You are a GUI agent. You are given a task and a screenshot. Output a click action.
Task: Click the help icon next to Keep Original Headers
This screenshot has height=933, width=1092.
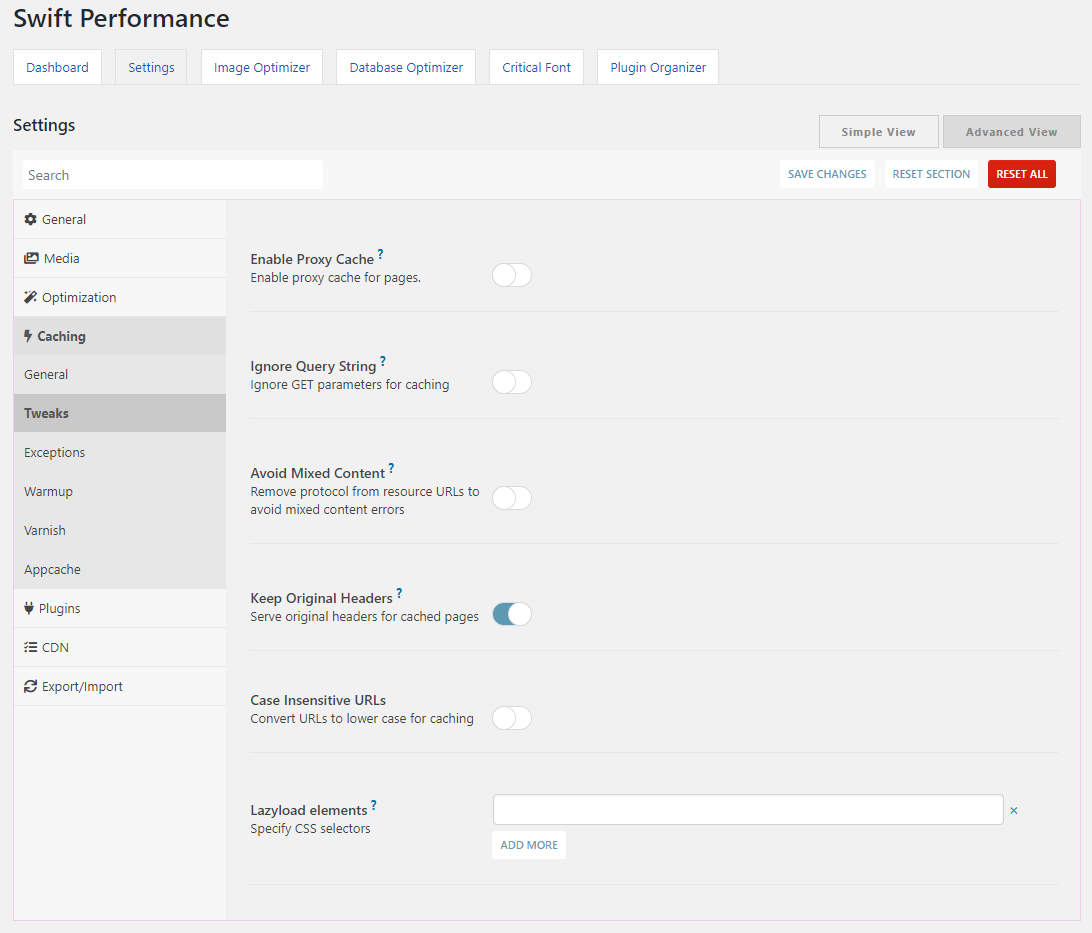pos(399,593)
